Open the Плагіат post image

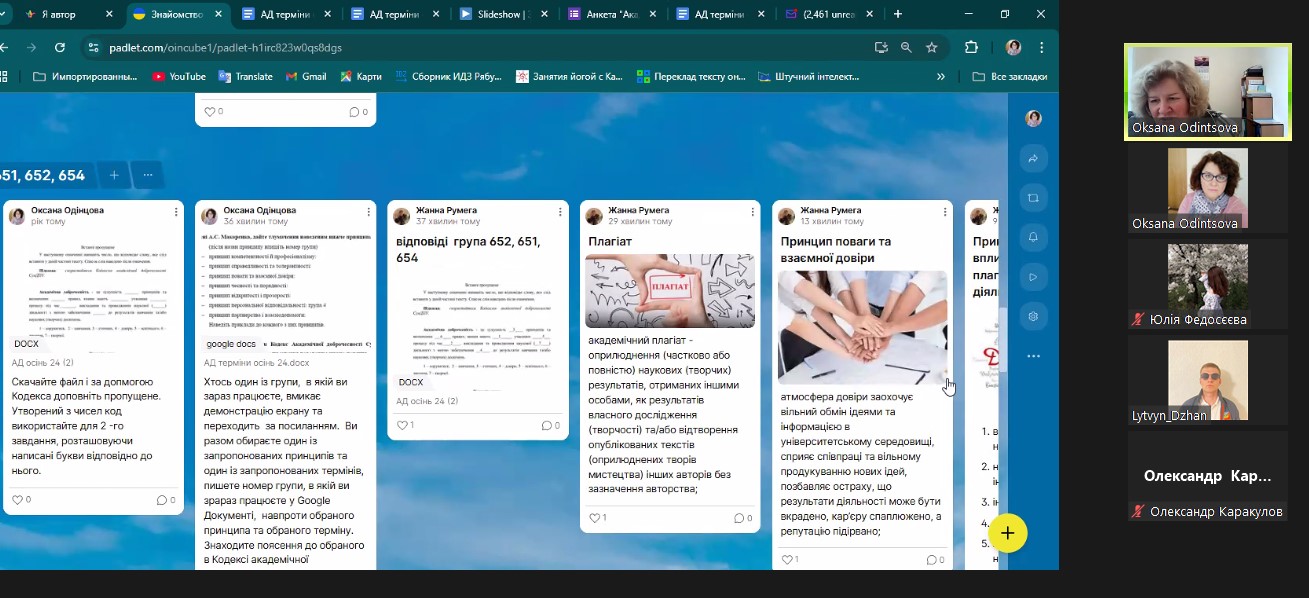667,291
